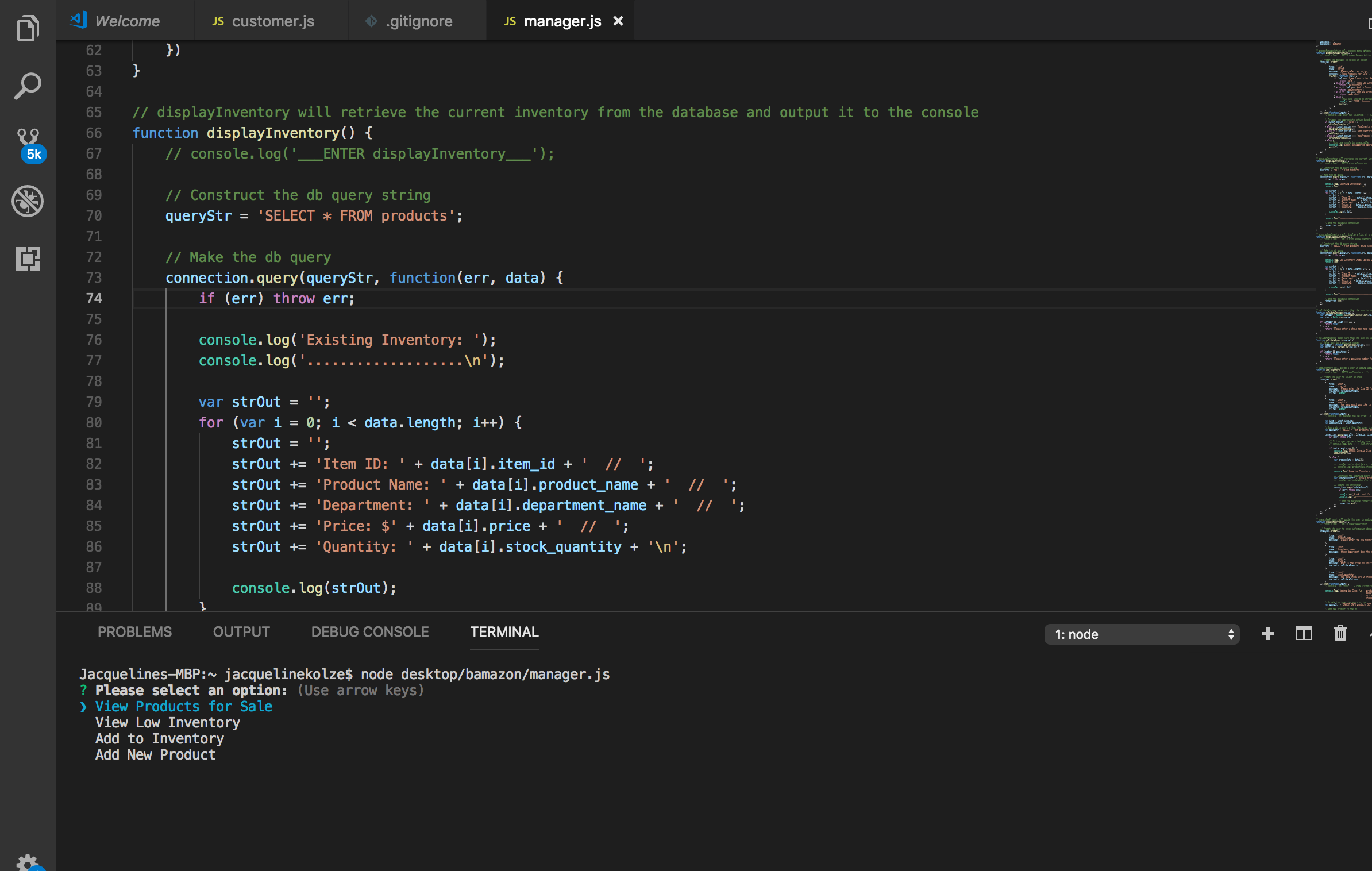Split the terminal panel

pyautogui.click(x=1304, y=634)
